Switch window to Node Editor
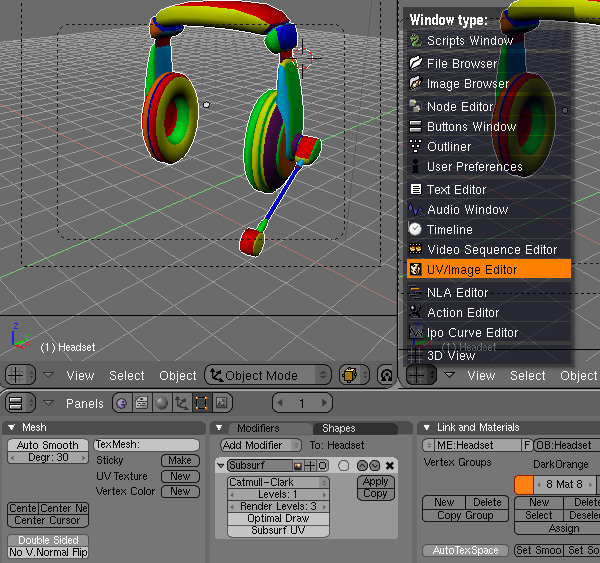Image resolution: width=600 pixels, height=563 pixels. [x=489, y=106]
